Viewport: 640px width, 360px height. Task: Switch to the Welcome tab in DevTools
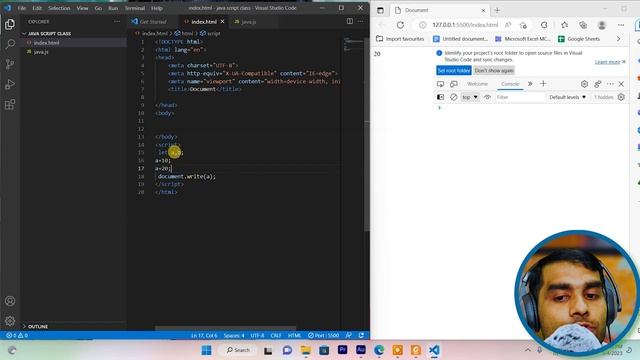(x=478, y=84)
